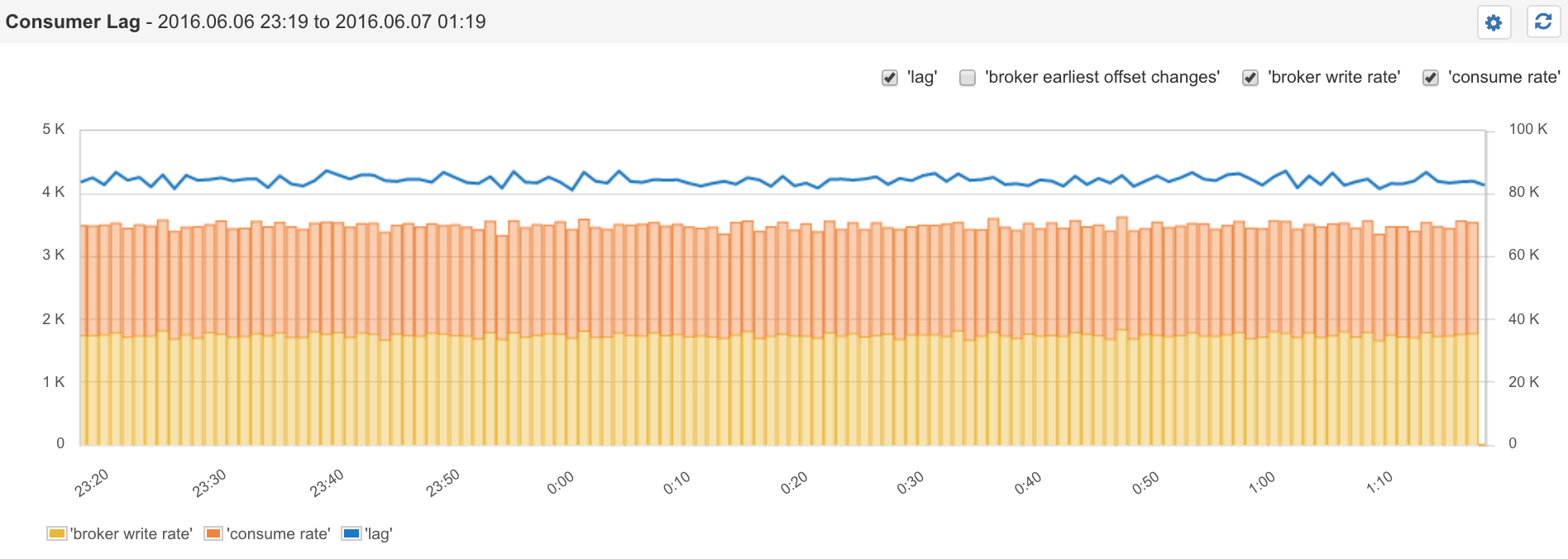
Task: Click 'lag' legend label at bottom
Action: coord(379,534)
